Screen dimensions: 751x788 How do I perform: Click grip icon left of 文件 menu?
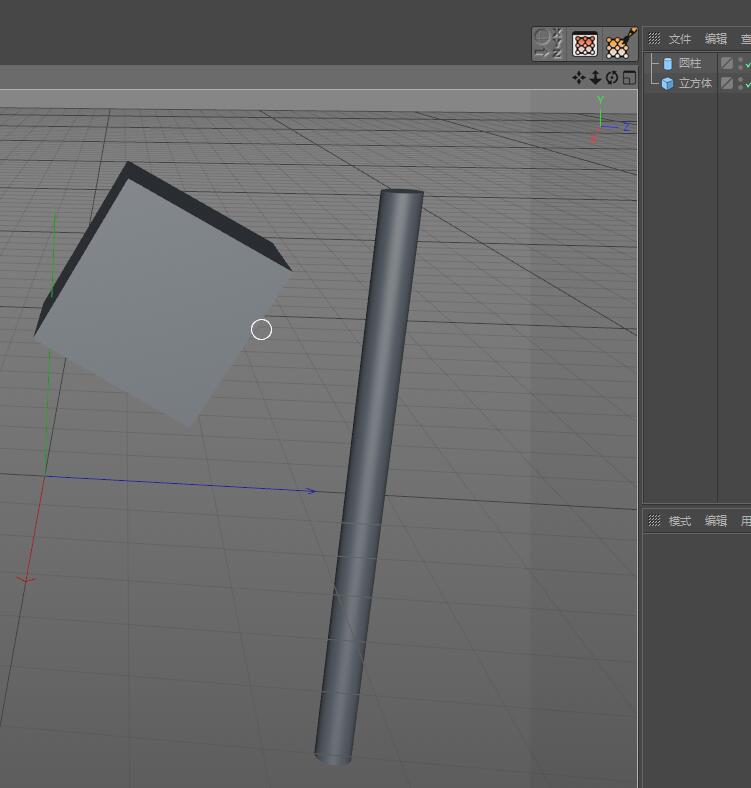click(654, 39)
